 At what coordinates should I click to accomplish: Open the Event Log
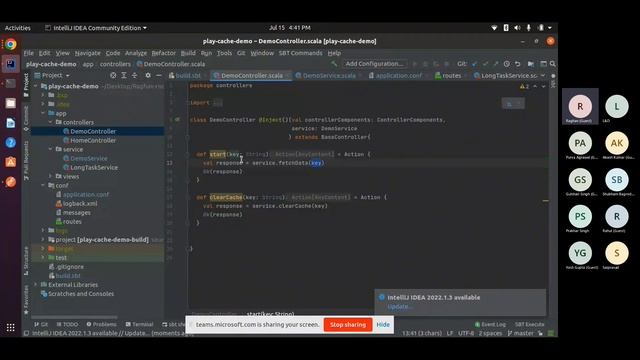point(490,324)
